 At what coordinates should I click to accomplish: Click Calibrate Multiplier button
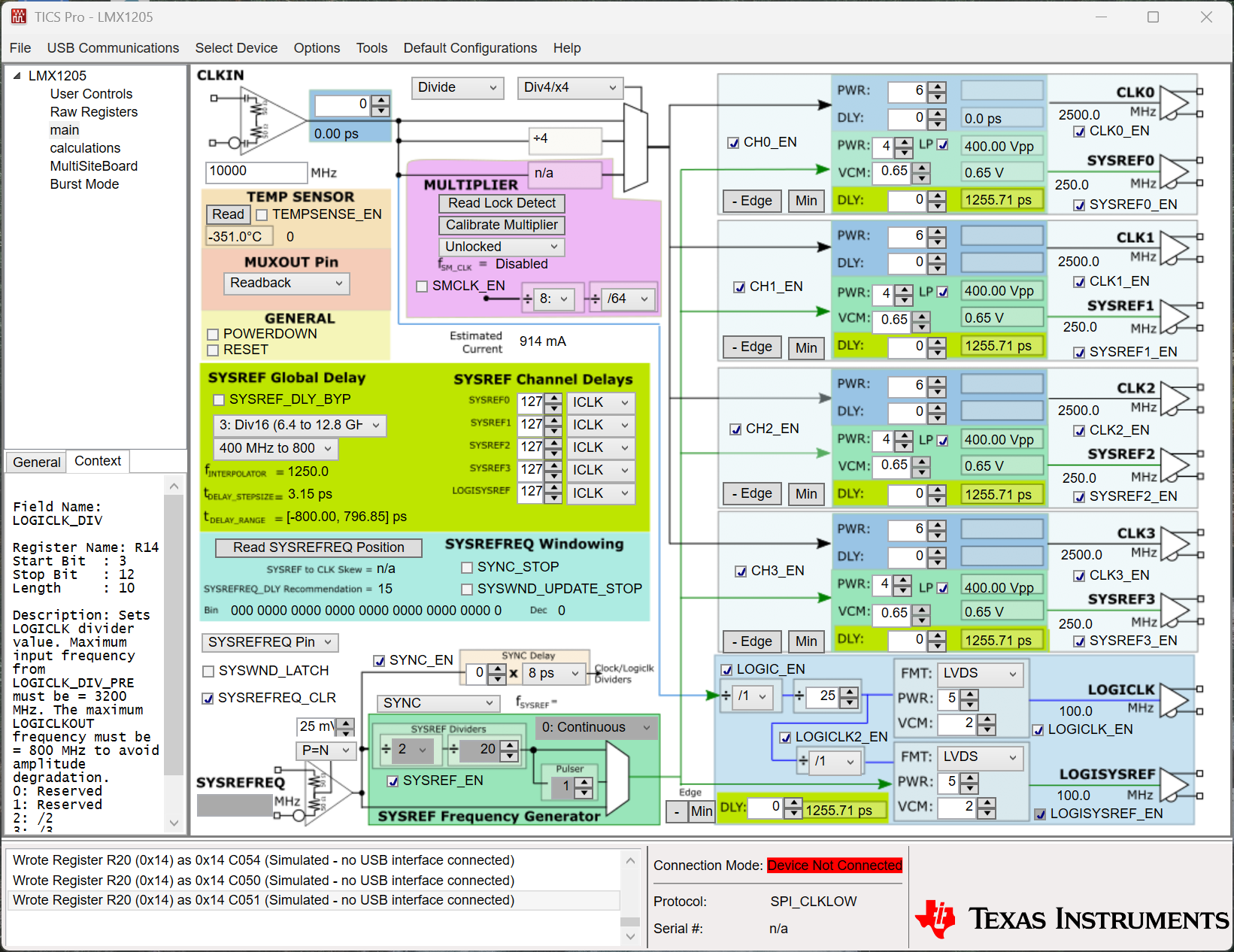pyautogui.click(x=502, y=226)
